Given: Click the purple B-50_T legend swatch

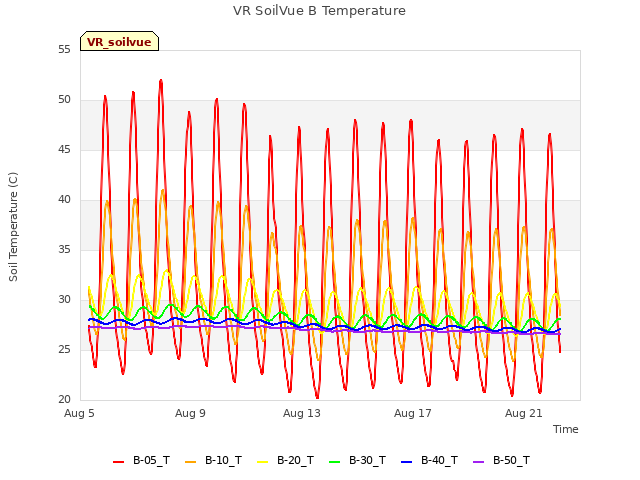Looking at the screenshot, I should point(479,462).
